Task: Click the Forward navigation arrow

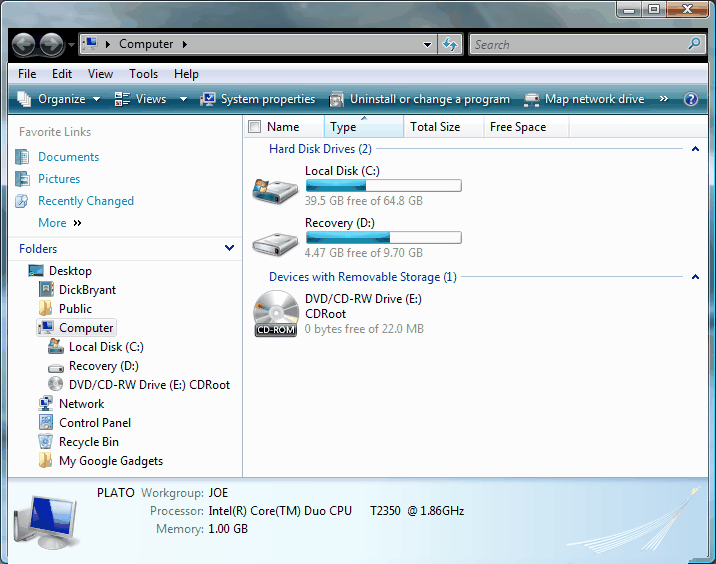Action: pyautogui.click(x=52, y=45)
